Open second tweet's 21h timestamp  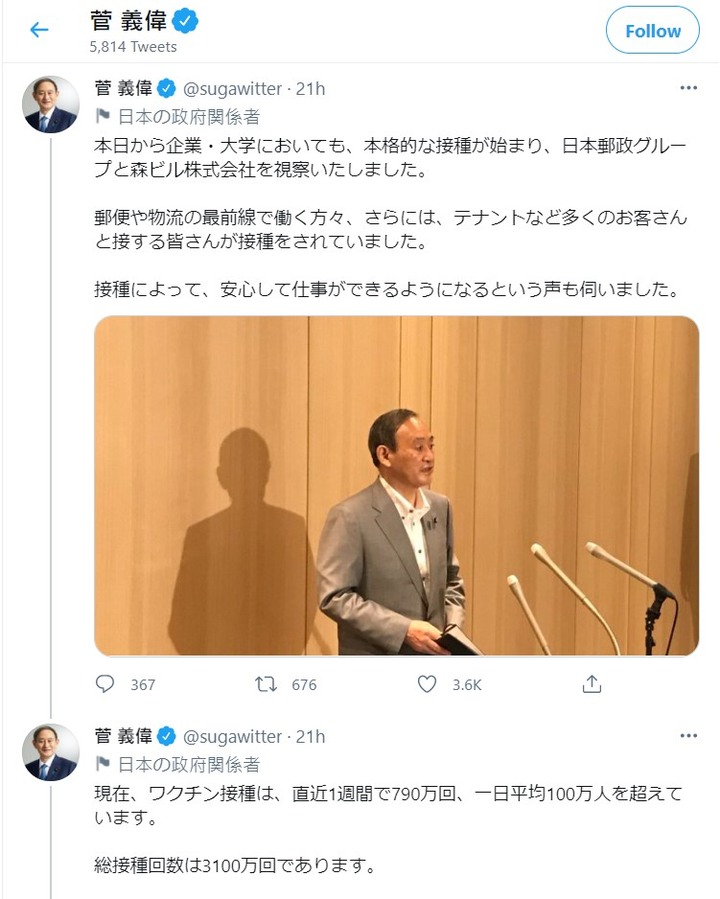[x=311, y=737]
